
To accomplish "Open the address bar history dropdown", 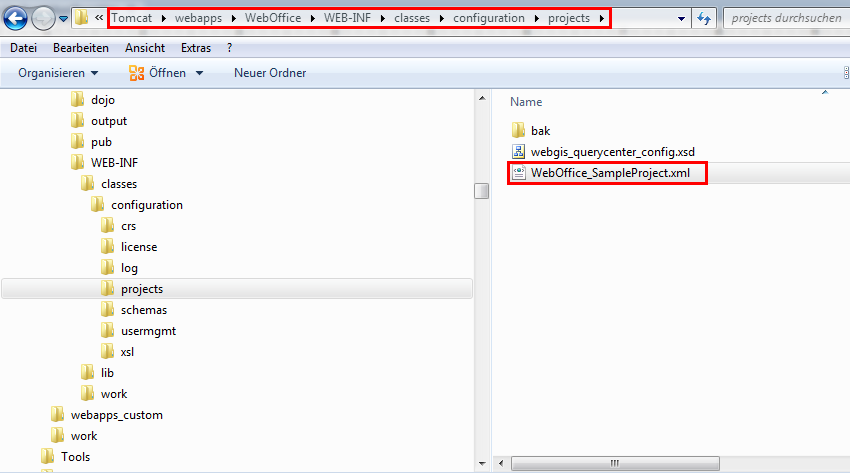I will coord(681,19).
